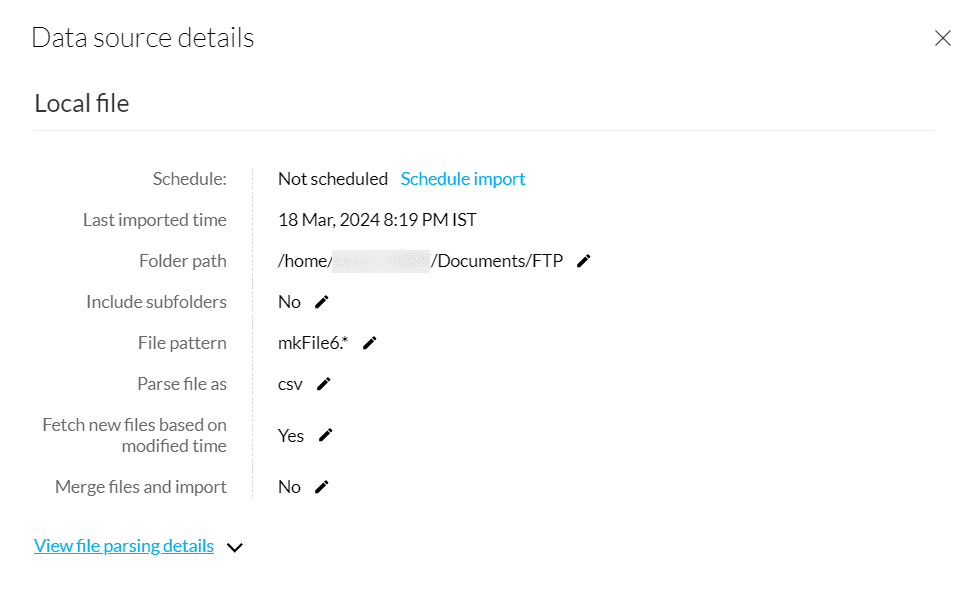Close the Data source details dialog
This screenshot has width=976, height=596.
pos(942,38)
